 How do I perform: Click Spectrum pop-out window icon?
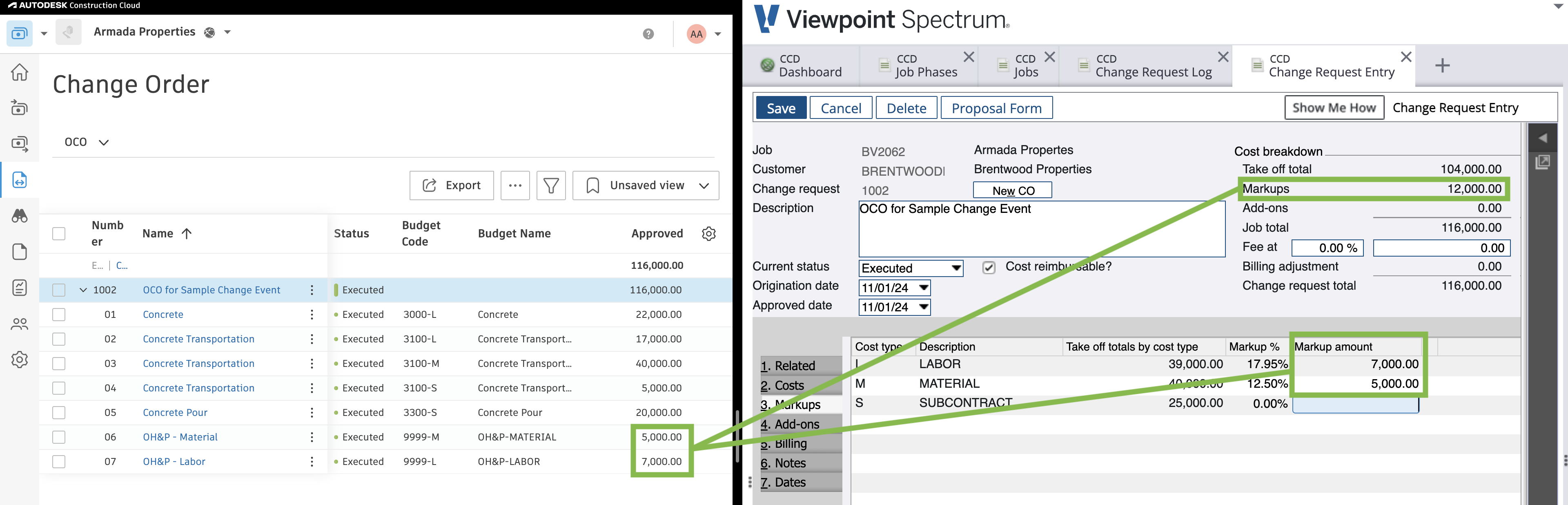point(1542,162)
